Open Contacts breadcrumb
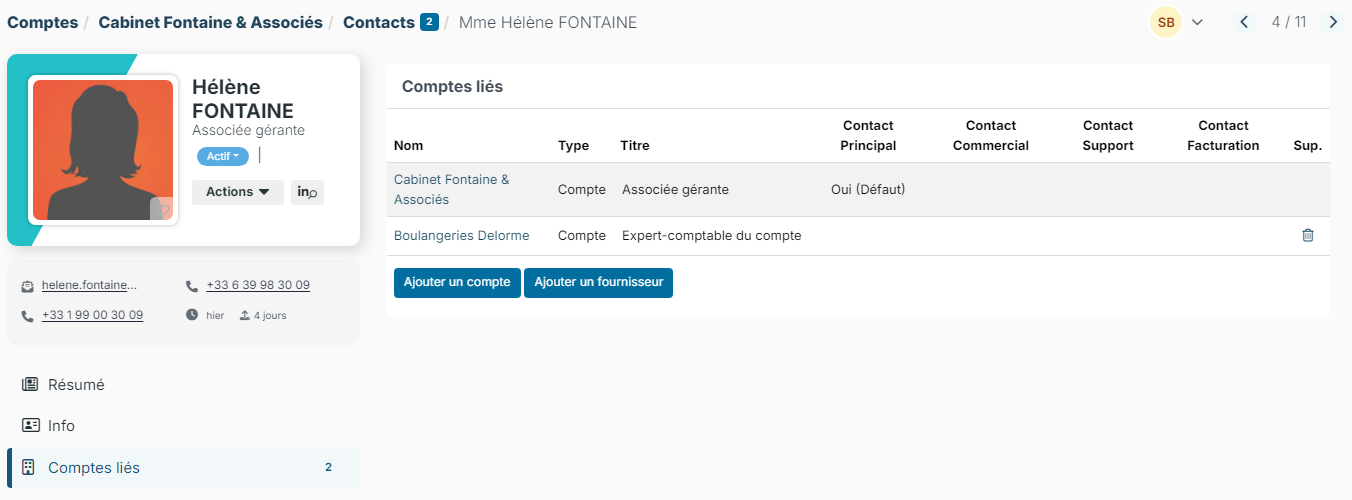The image size is (1352, 500). (378, 22)
